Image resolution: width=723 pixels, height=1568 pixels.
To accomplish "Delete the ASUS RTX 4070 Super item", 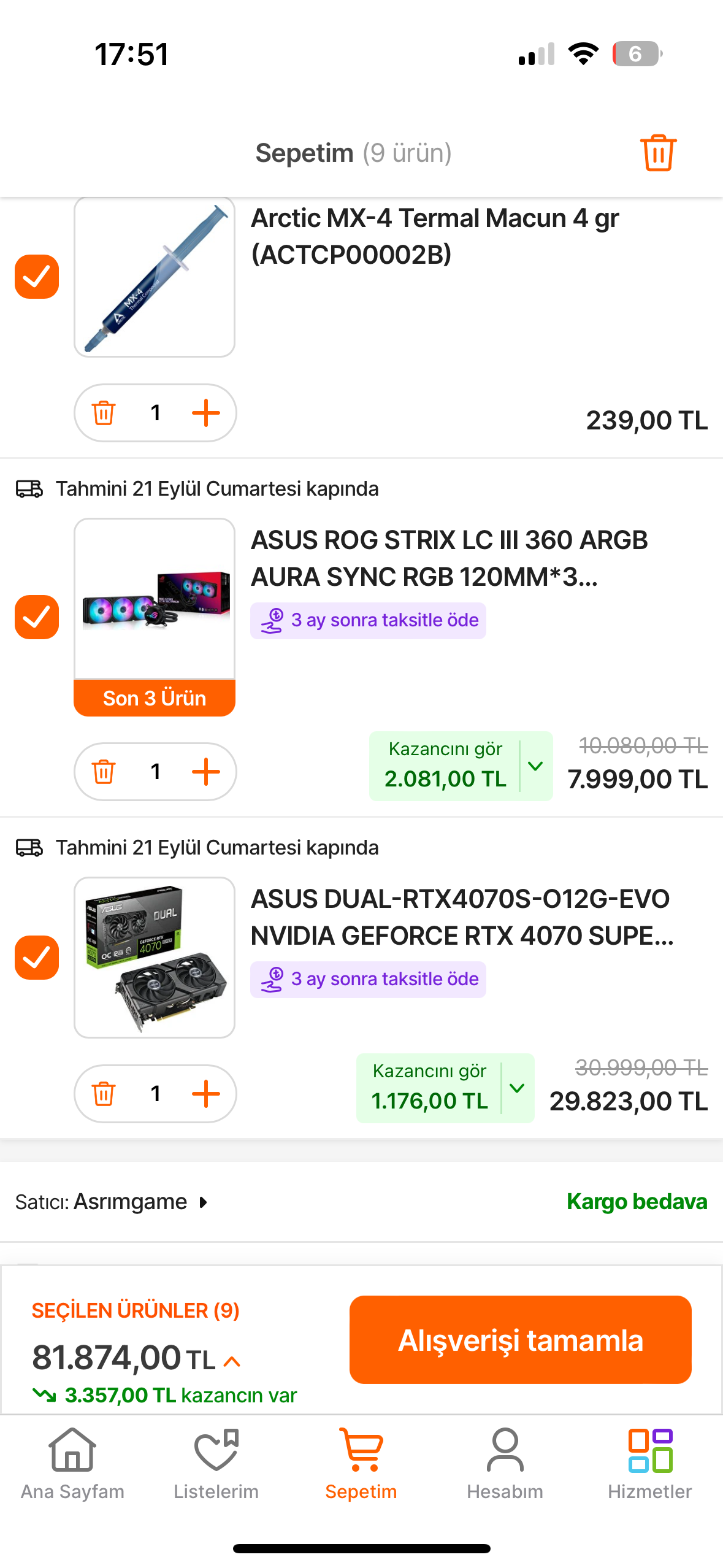I will pyautogui.click(x=104, y=1094).
